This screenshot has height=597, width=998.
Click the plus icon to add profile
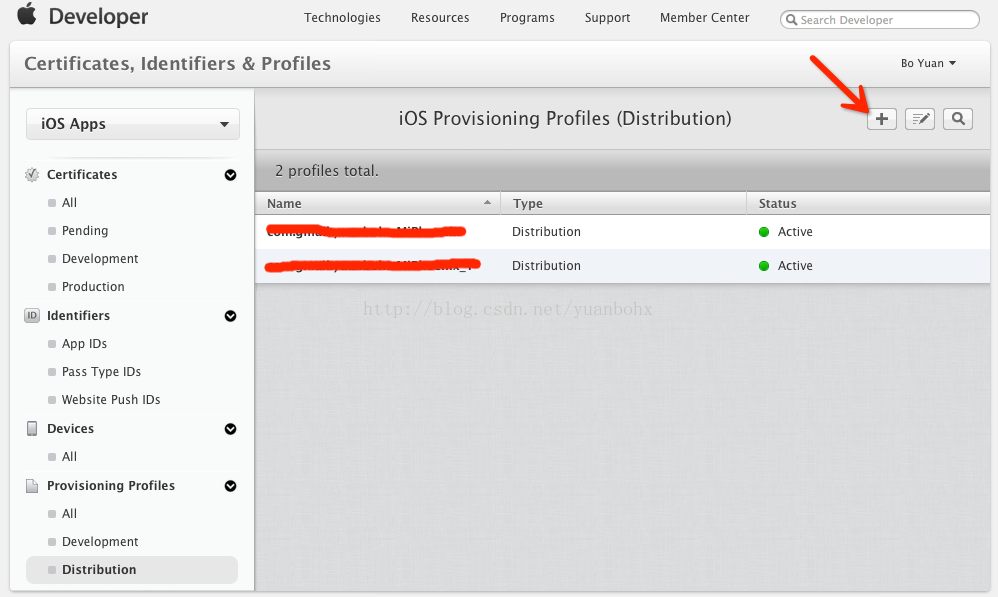click(881, 119)
